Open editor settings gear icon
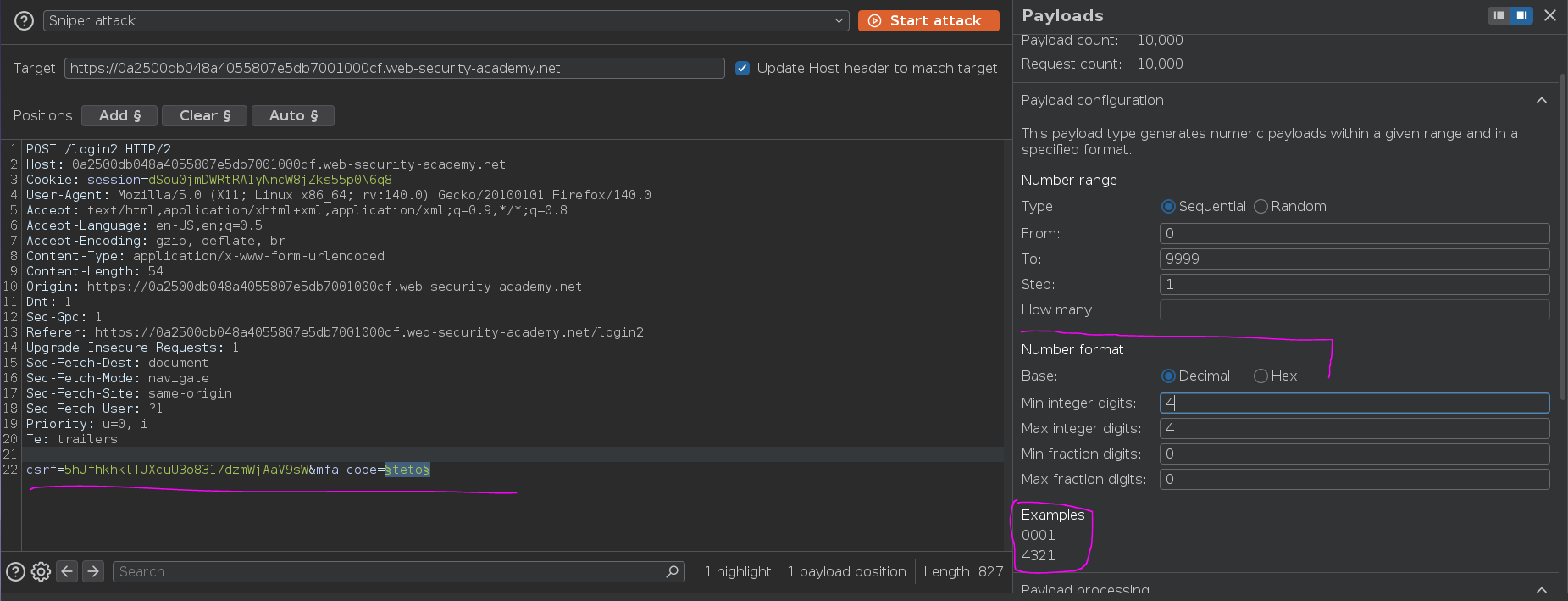The height and width of the screenshot is (601, 1568). pyautogui.click(x=41, y=571)
